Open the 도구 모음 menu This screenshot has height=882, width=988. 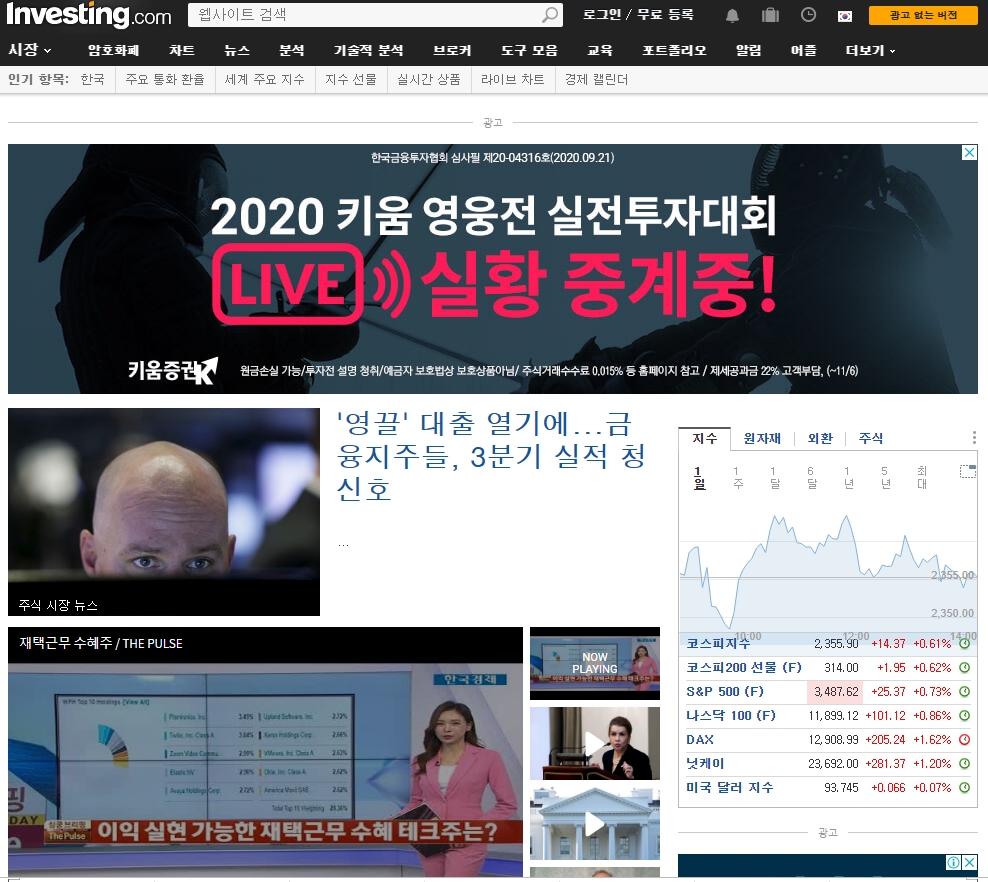click(529, 50)
